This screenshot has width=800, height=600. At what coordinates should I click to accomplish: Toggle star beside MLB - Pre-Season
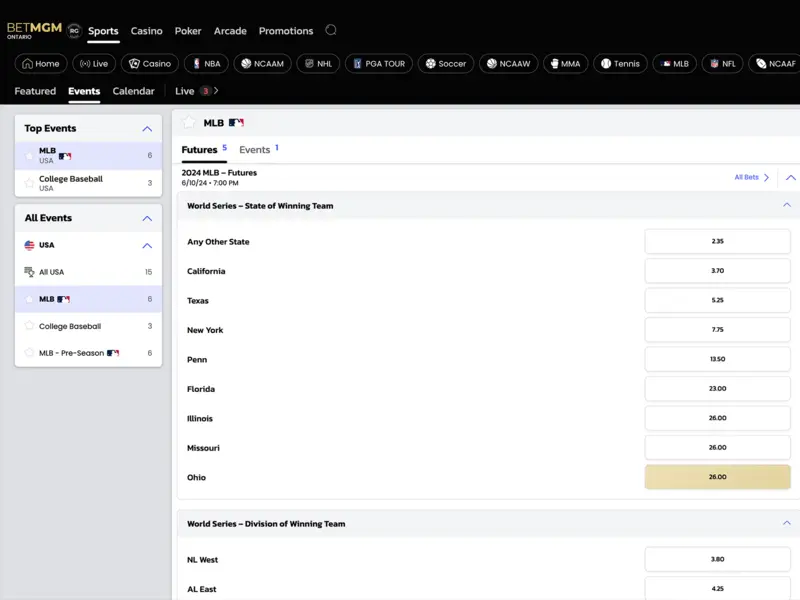click(x=29, y=353)
